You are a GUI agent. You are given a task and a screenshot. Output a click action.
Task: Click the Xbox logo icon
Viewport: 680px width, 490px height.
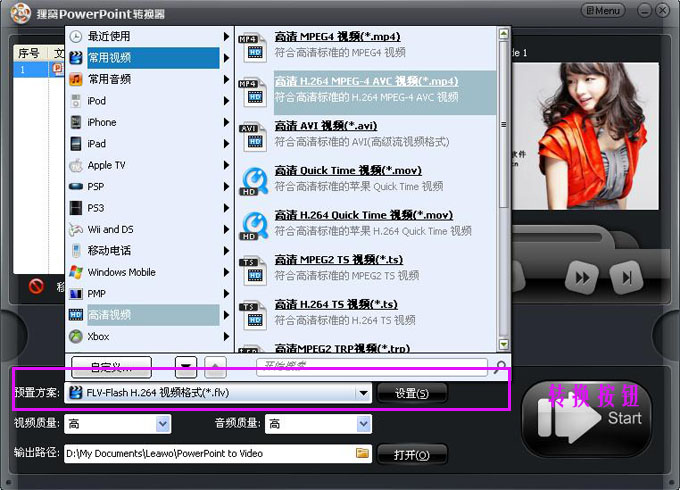[x=76, y=336]
